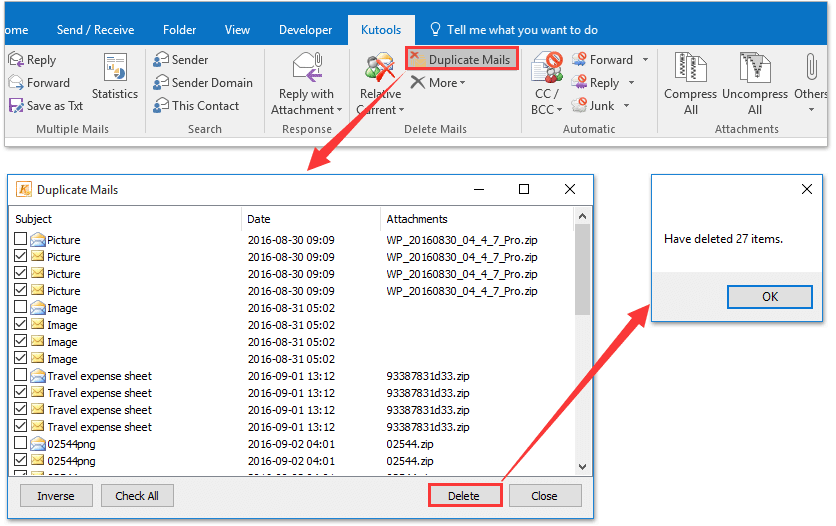Switch to the Developer tab

306,30
